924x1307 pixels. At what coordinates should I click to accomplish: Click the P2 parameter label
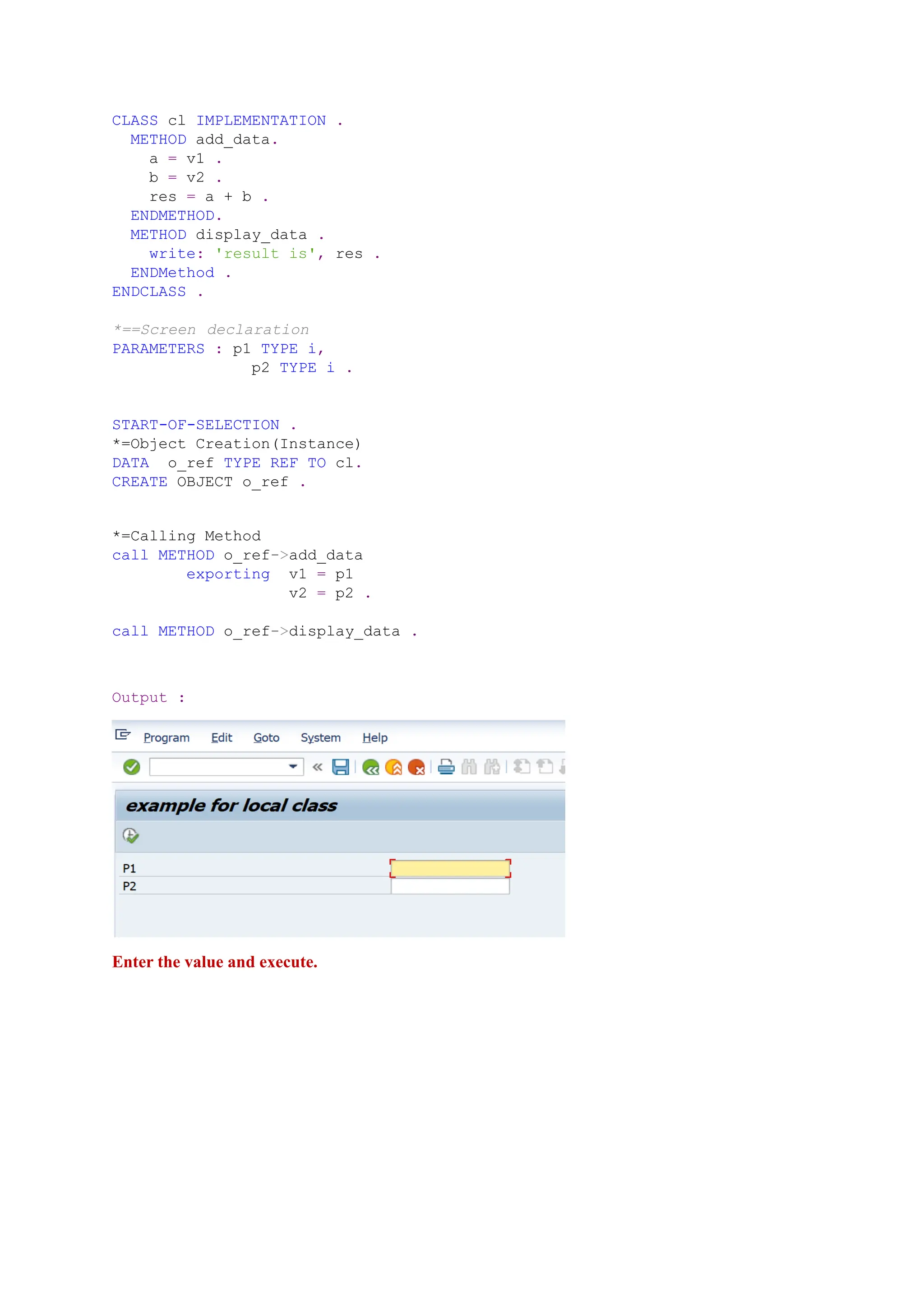(129, 886)
